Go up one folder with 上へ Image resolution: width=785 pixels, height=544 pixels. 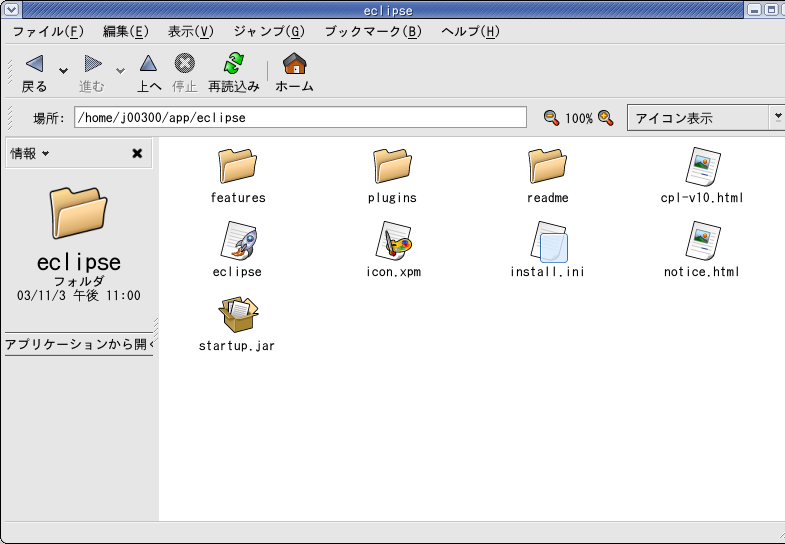click(148, 64)
